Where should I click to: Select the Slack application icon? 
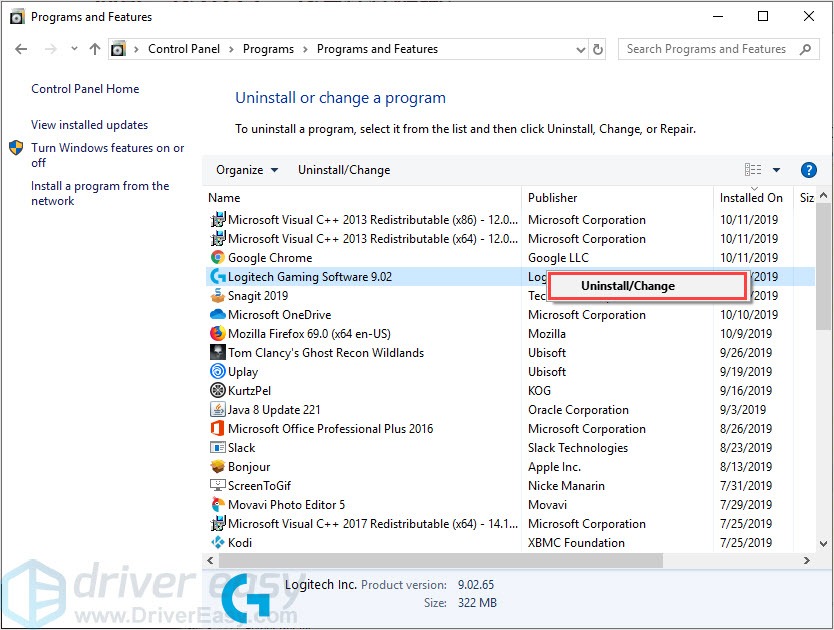218,448
